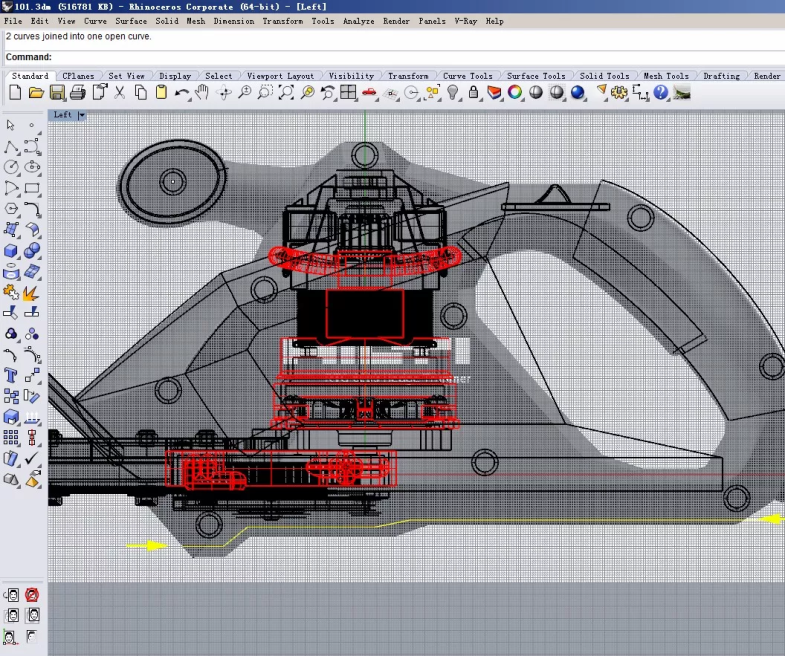Switch to the Drafting toolbar tab
Screen dimensions: 785x656
[x=721, y=76]
